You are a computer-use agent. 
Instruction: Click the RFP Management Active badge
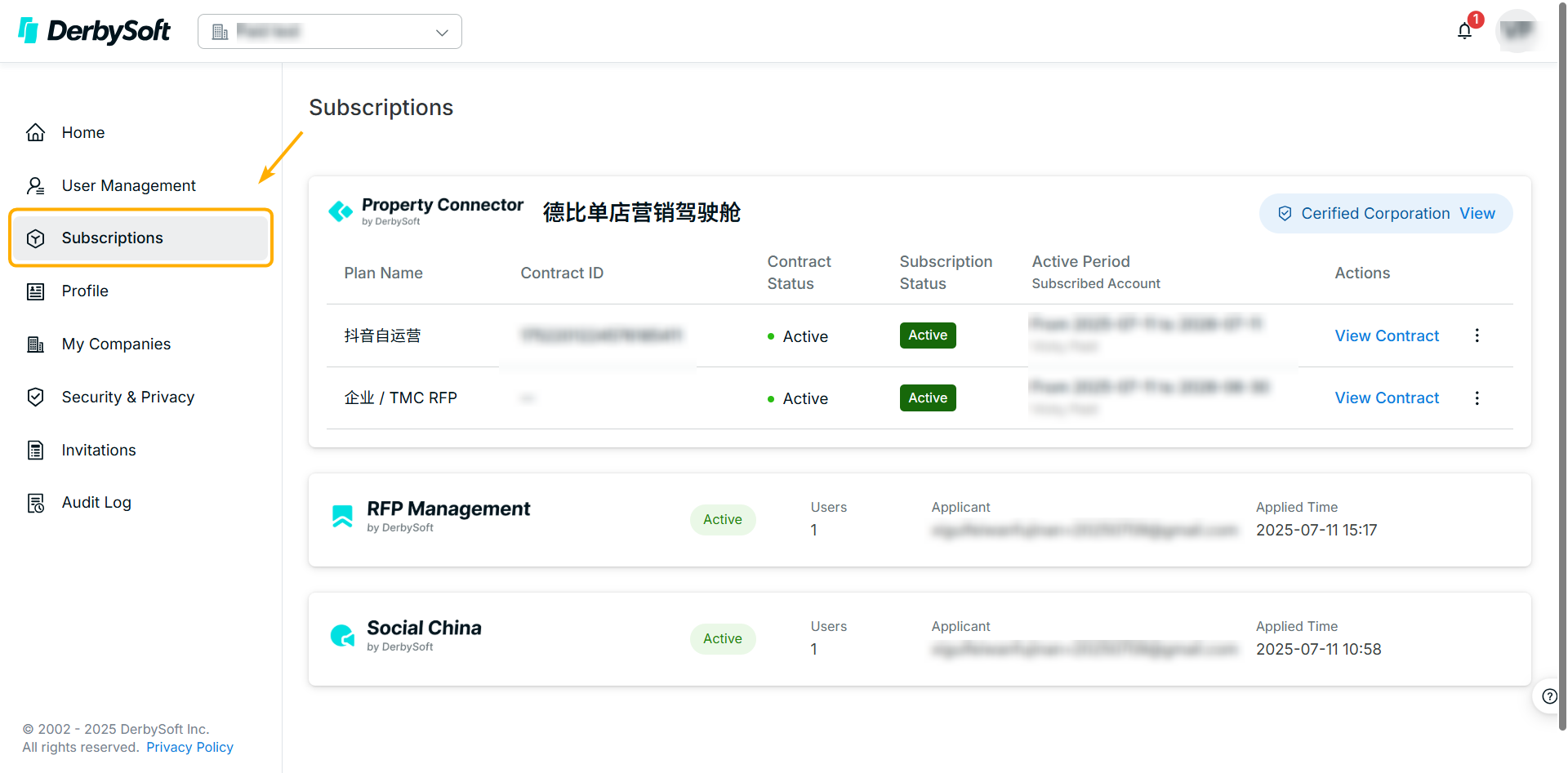coord(723,519)
